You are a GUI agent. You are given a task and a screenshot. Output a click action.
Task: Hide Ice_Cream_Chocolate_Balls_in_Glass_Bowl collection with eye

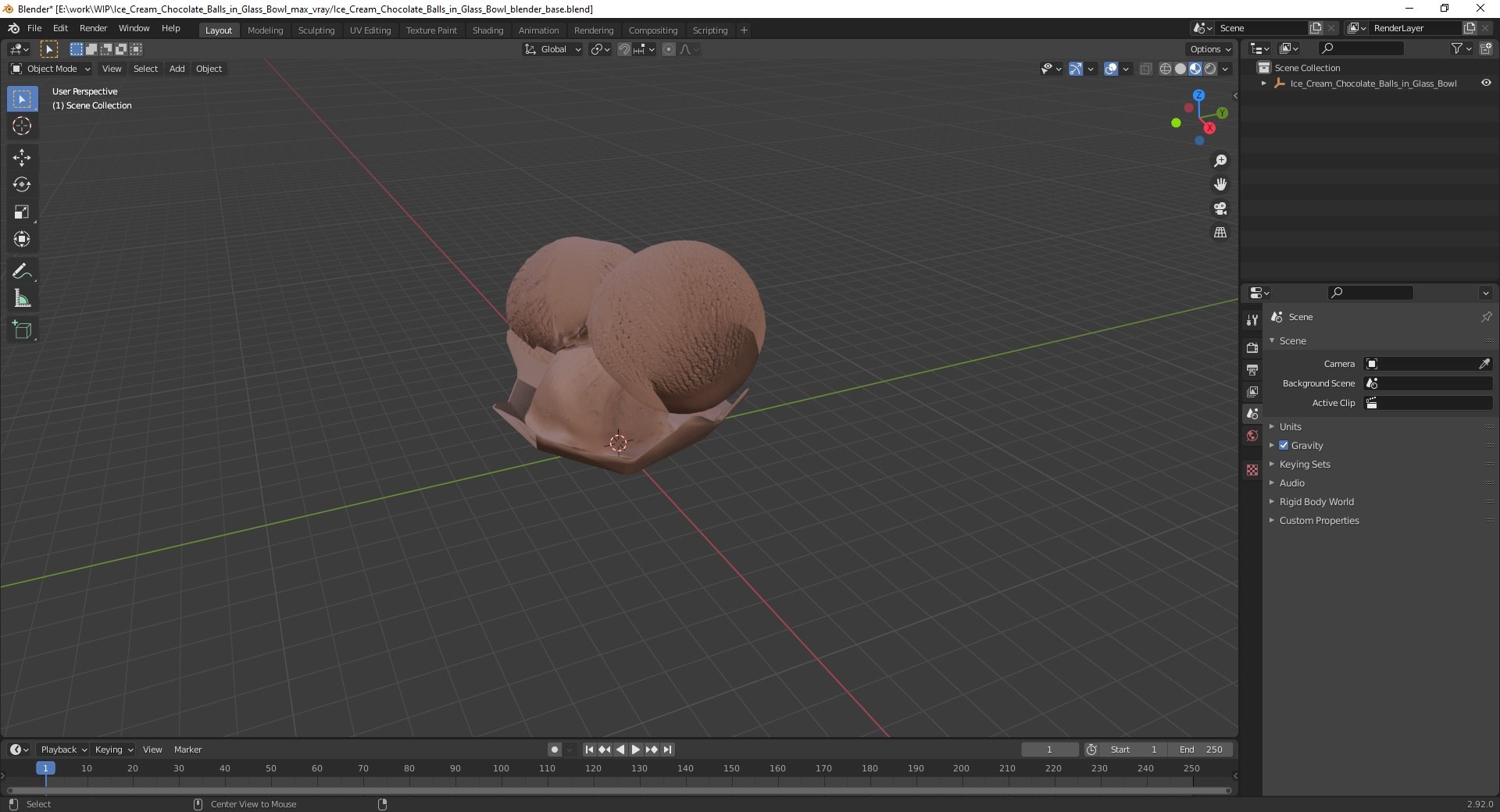coord(1486,83)
